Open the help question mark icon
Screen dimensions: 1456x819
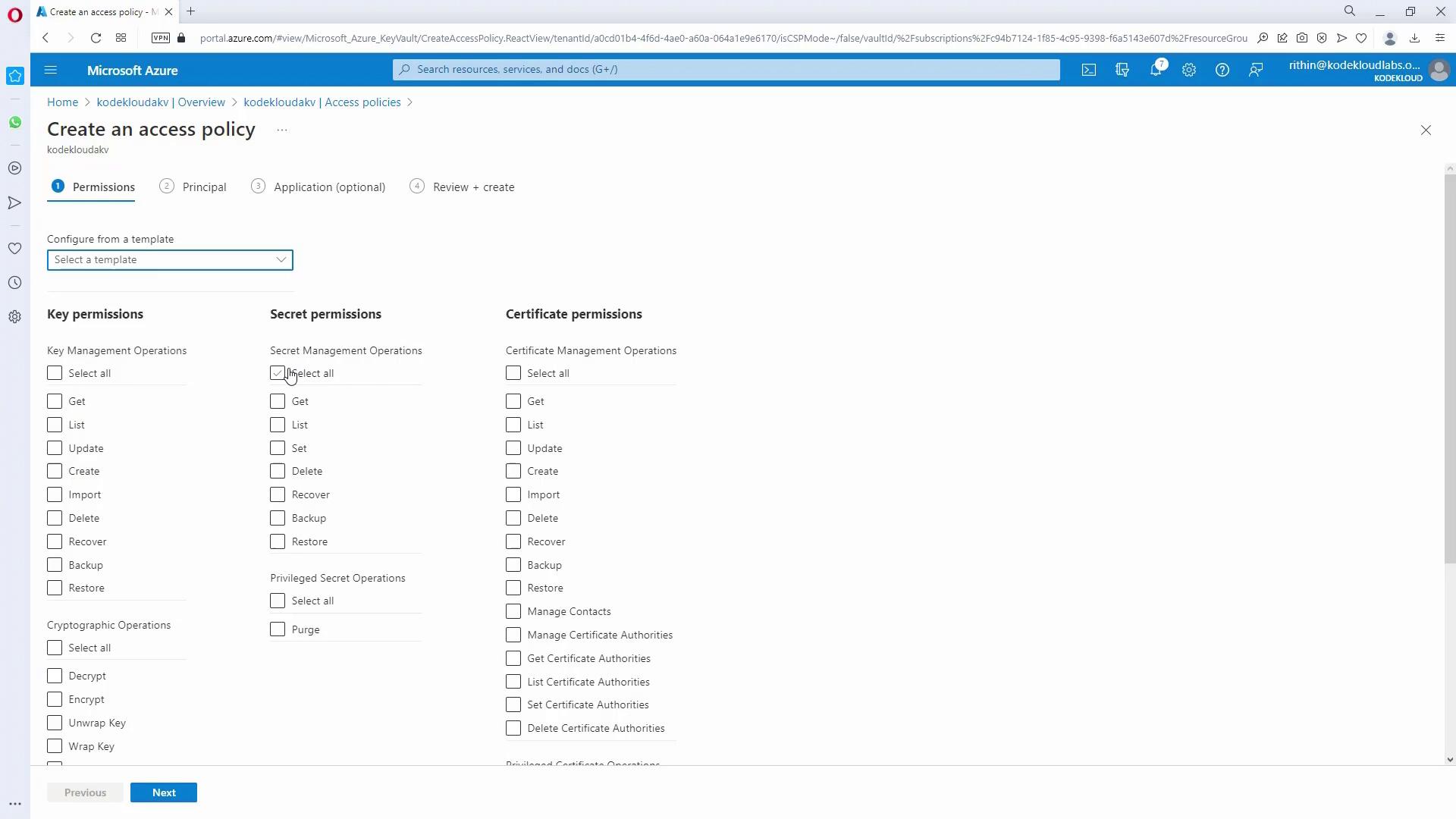click(1222, 70)
